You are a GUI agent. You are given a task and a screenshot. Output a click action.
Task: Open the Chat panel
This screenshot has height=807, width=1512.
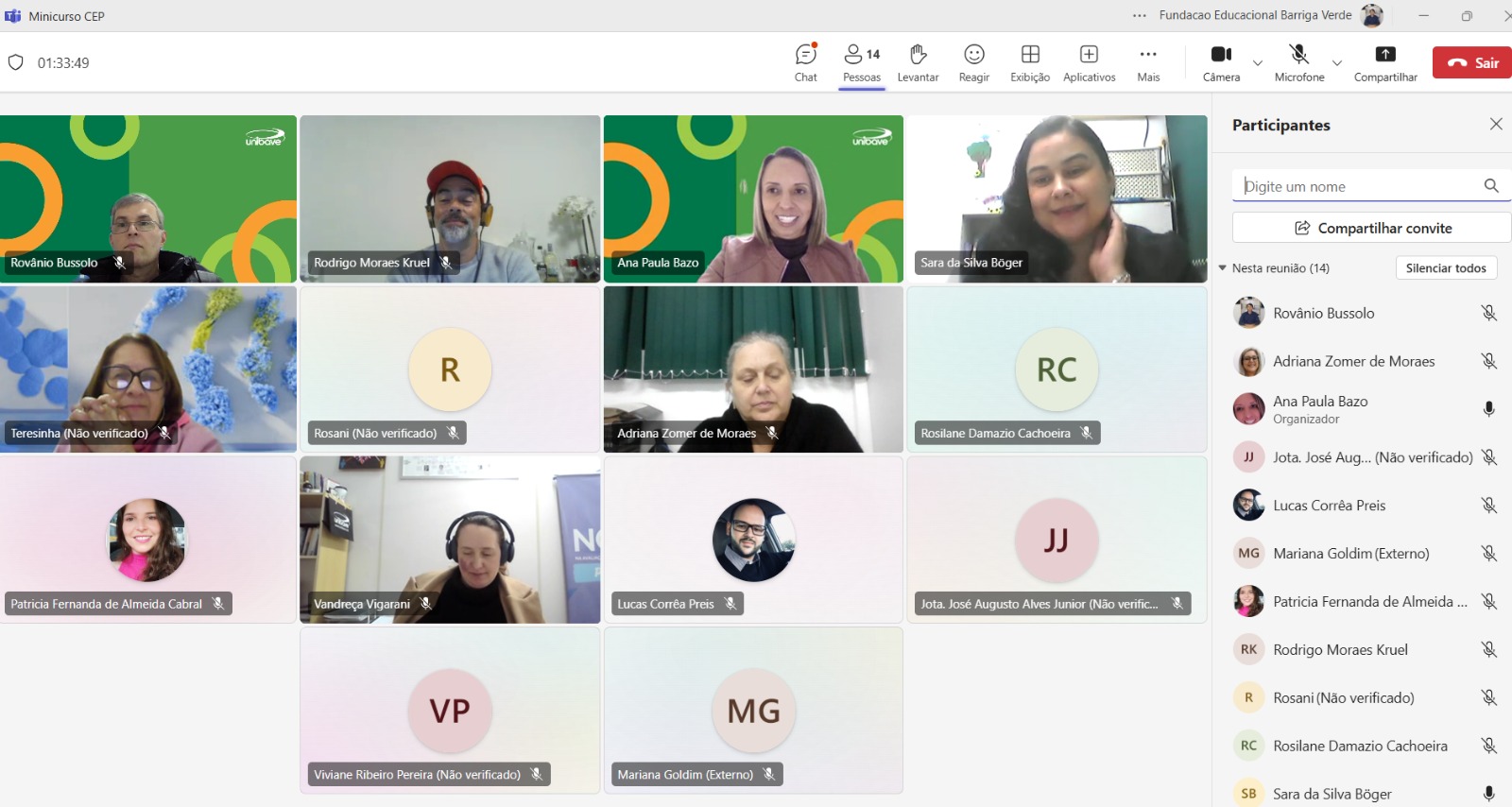coord(805,62)
